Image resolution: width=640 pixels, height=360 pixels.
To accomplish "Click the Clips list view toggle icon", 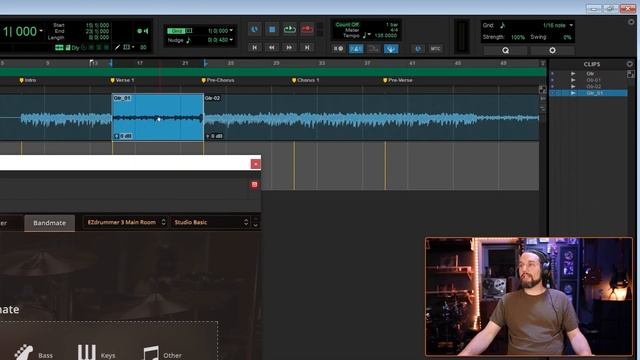I will (631, 74).
